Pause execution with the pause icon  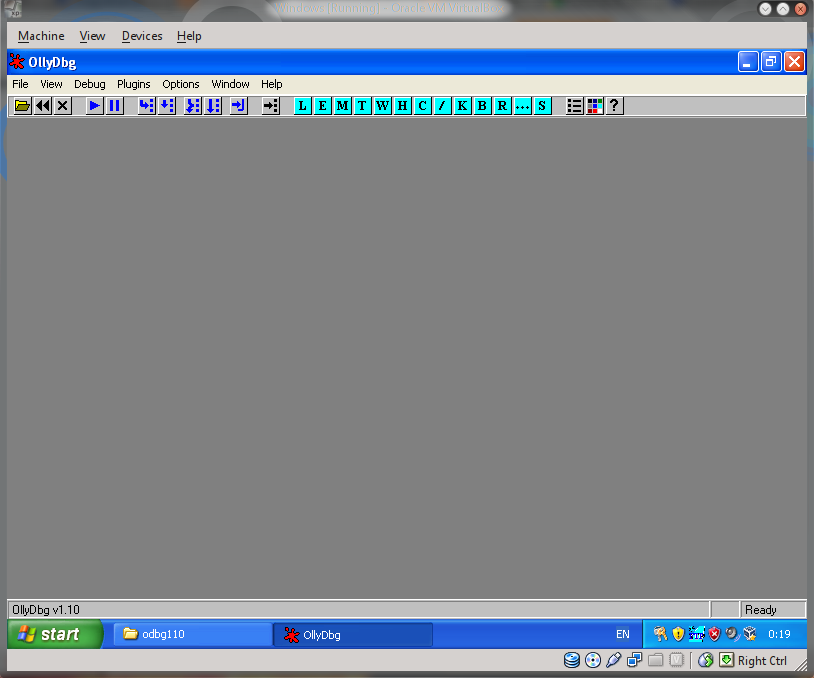coord(115,106)
